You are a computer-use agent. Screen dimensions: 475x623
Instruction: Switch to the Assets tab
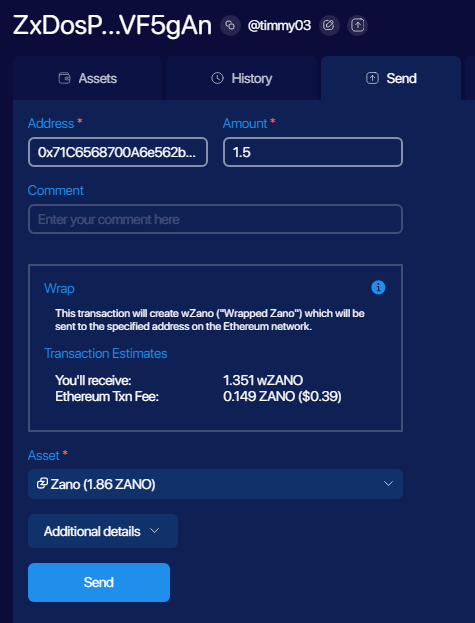[x=88, y=78]
